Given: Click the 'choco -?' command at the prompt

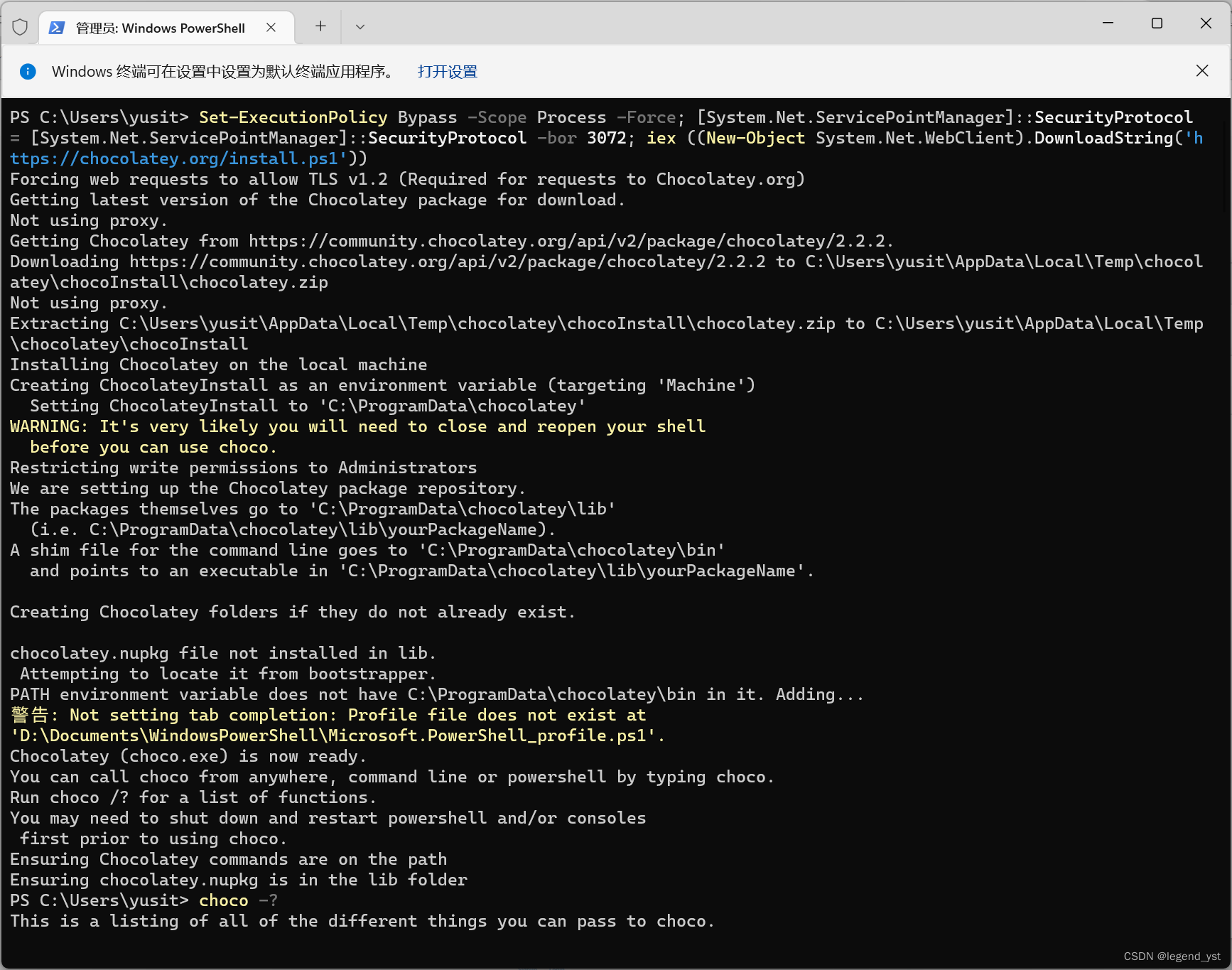Looking at the screenshot, I should (x=238, y=900).
